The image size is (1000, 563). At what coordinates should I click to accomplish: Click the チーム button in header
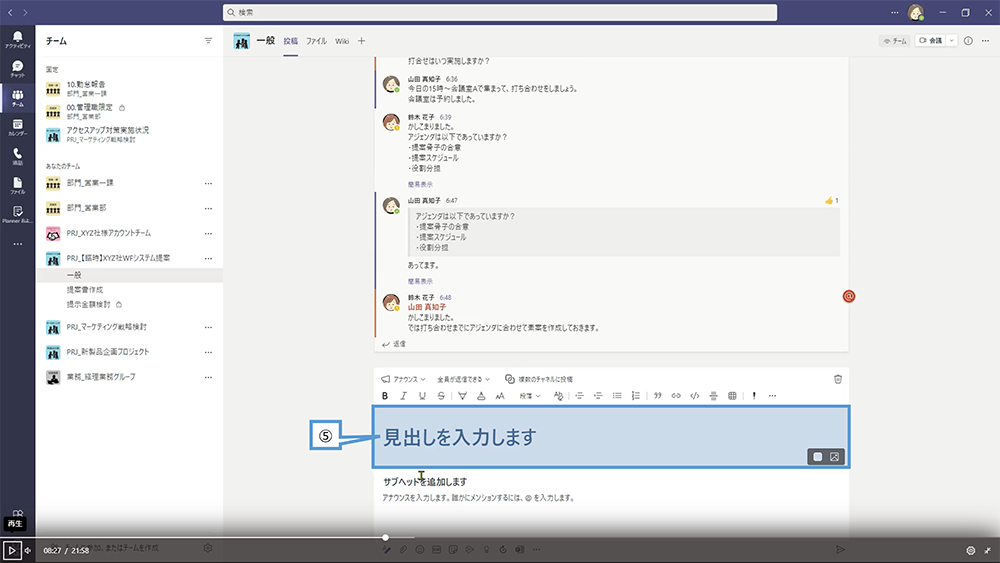894,41
